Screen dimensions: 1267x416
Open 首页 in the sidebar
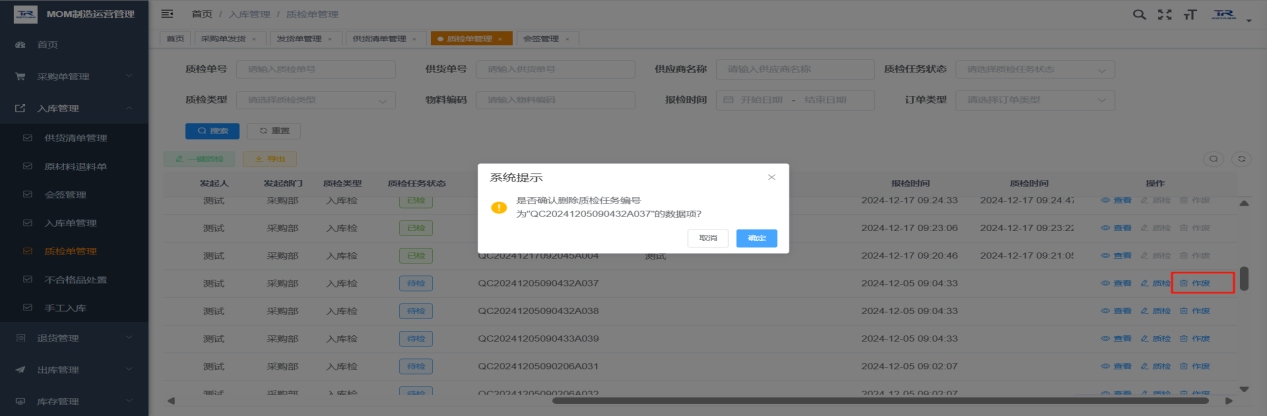coord(74,45)
